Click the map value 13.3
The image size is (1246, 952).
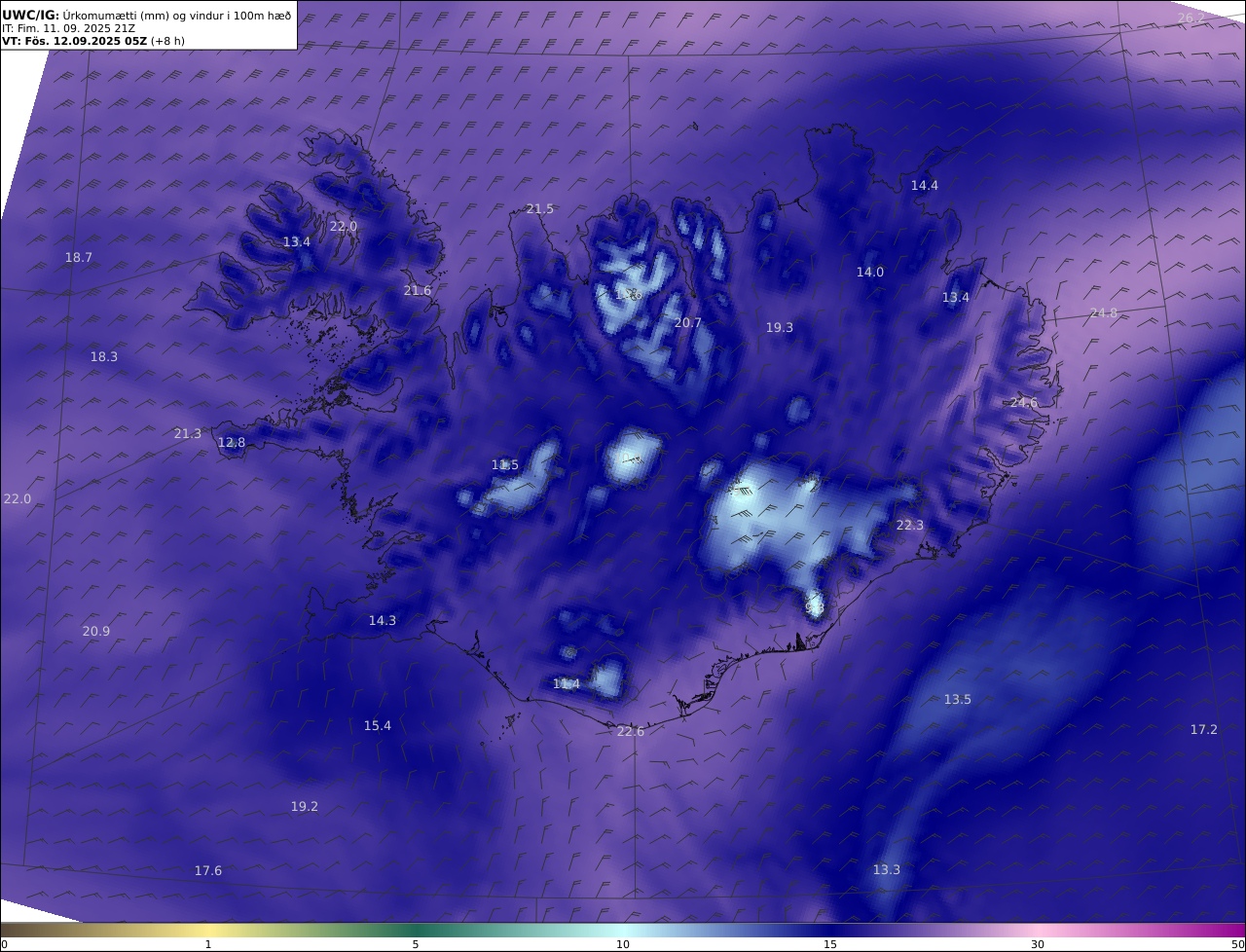coord(887,869)
